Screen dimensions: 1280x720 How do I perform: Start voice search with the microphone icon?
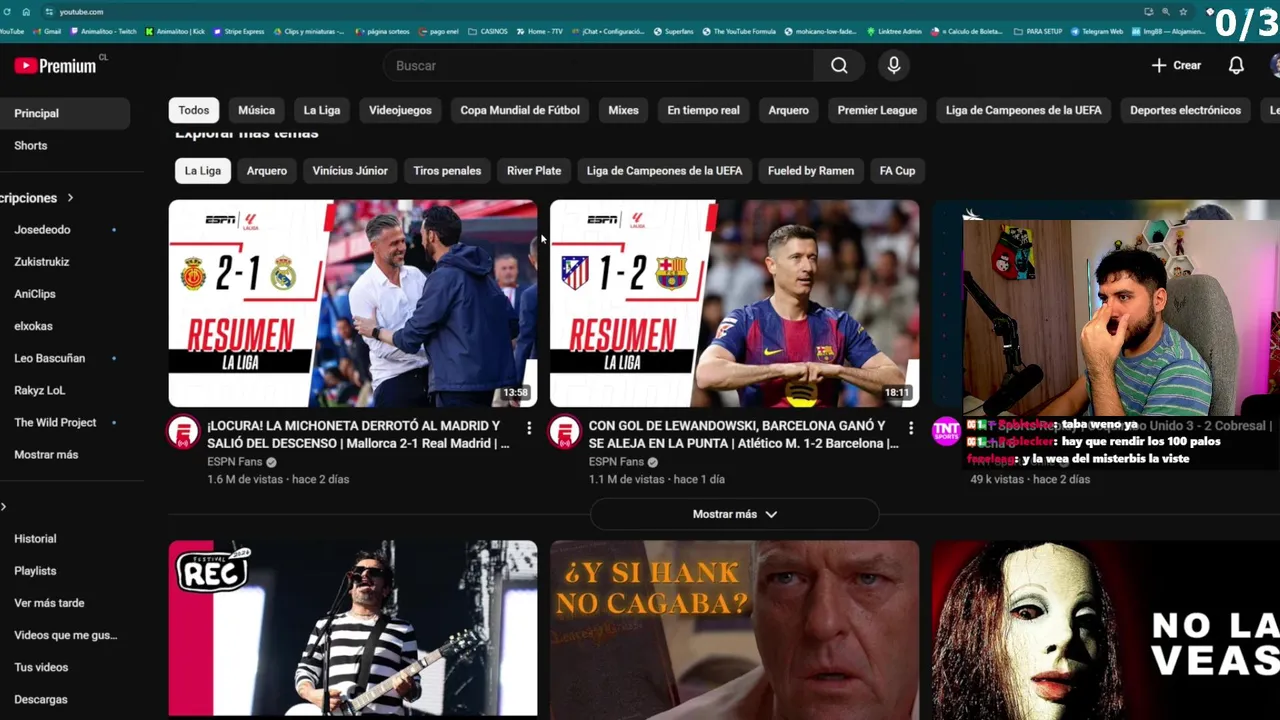(894, 65)
